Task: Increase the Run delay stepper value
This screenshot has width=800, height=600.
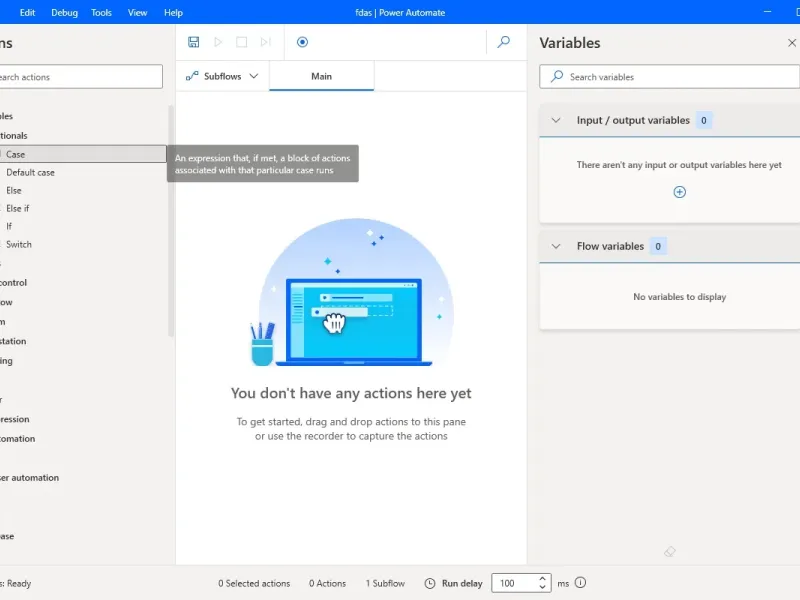Action: tap(543, 578)
